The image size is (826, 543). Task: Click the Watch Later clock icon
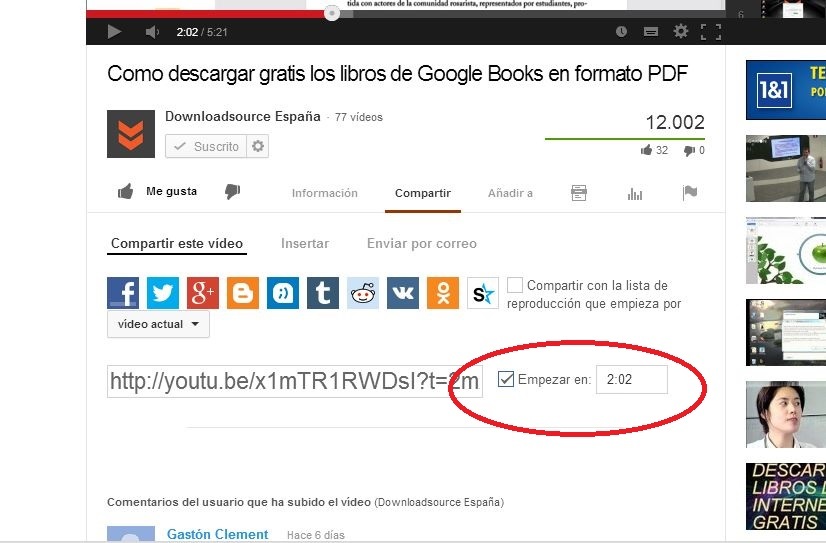click(x=622, y=32)
